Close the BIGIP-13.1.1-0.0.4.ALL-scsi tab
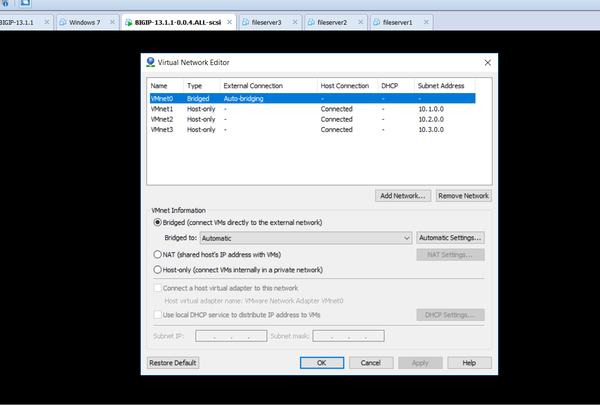This screenshot has height=405, width=600. tap(229, 22)
